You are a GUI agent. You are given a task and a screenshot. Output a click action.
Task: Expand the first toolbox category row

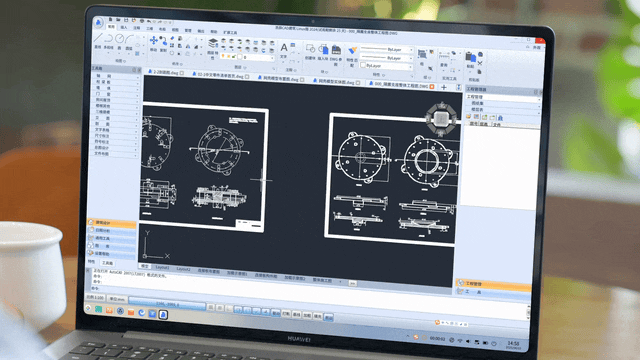pyautogui.click(x=116, y=76)
